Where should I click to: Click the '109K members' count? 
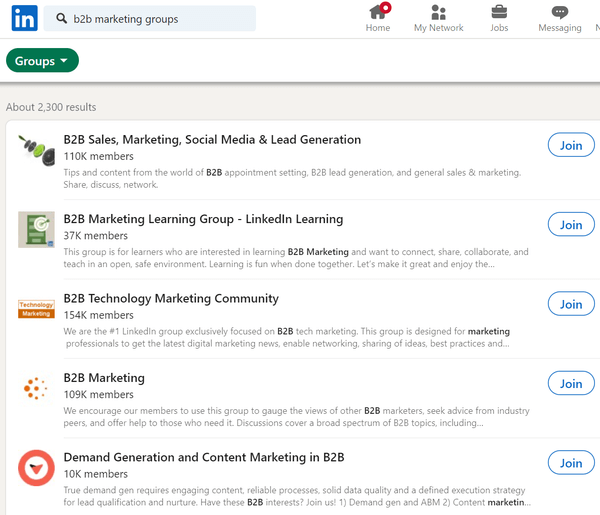(x=98, y=394)
